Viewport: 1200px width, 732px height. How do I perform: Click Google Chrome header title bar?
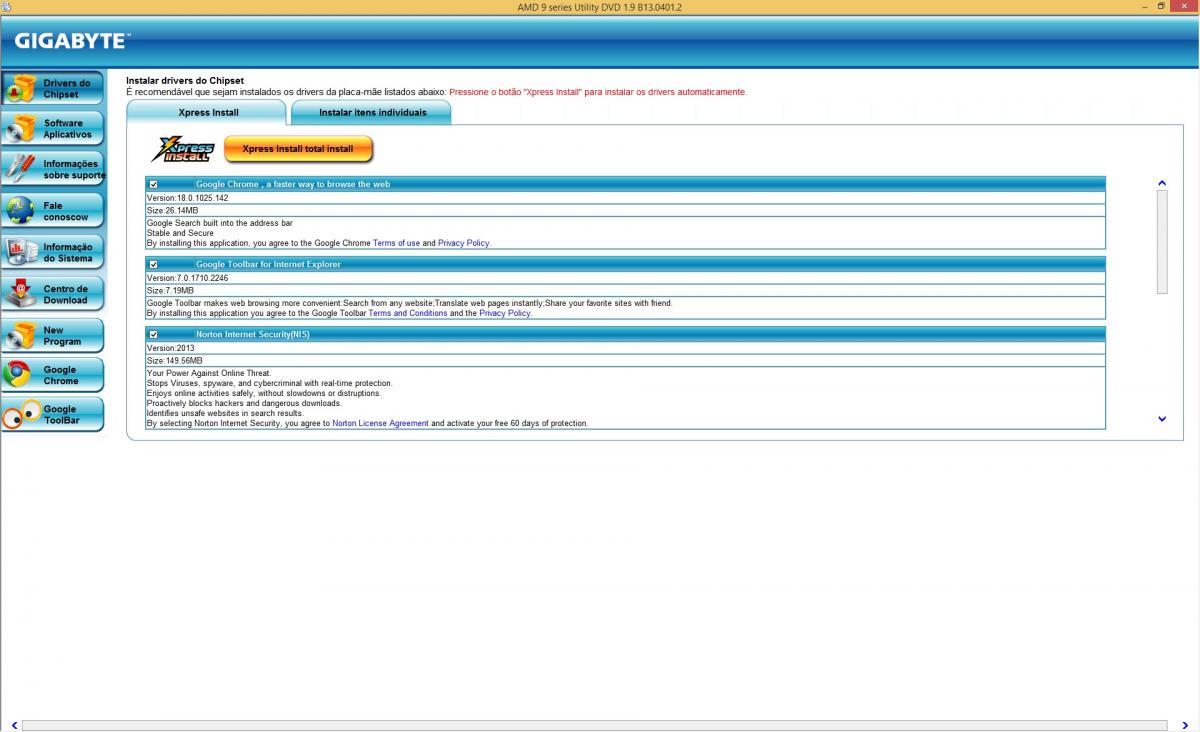pos(625,184)
